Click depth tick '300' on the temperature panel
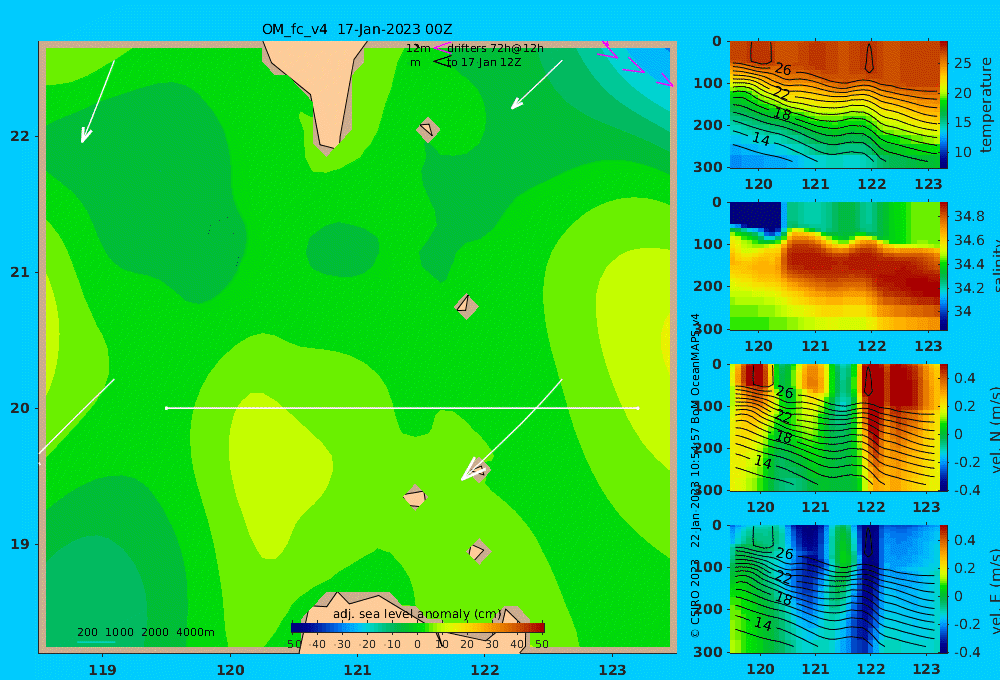 point(708,167)
